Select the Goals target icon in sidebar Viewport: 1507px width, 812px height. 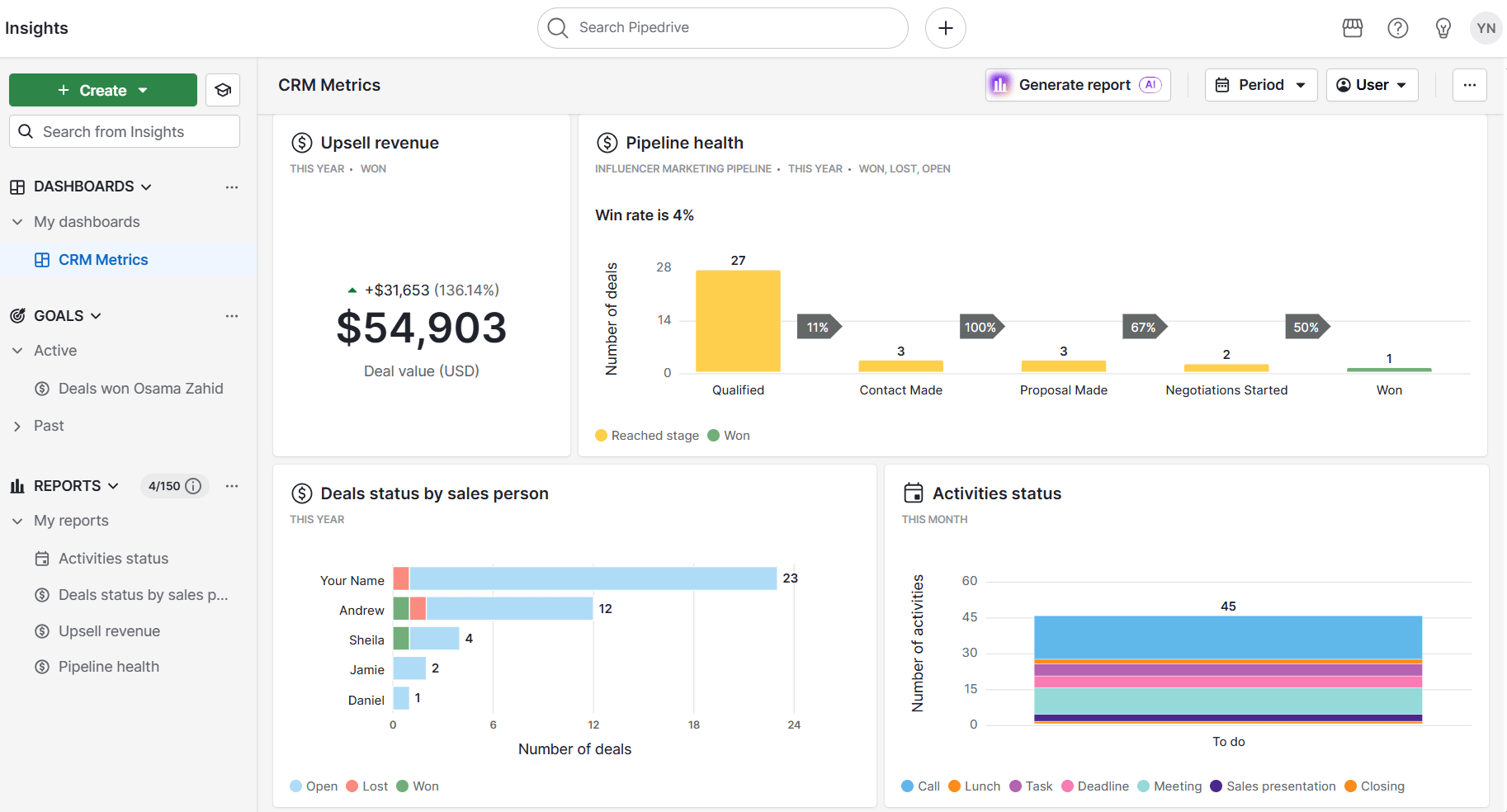click(x=17, y=315)
